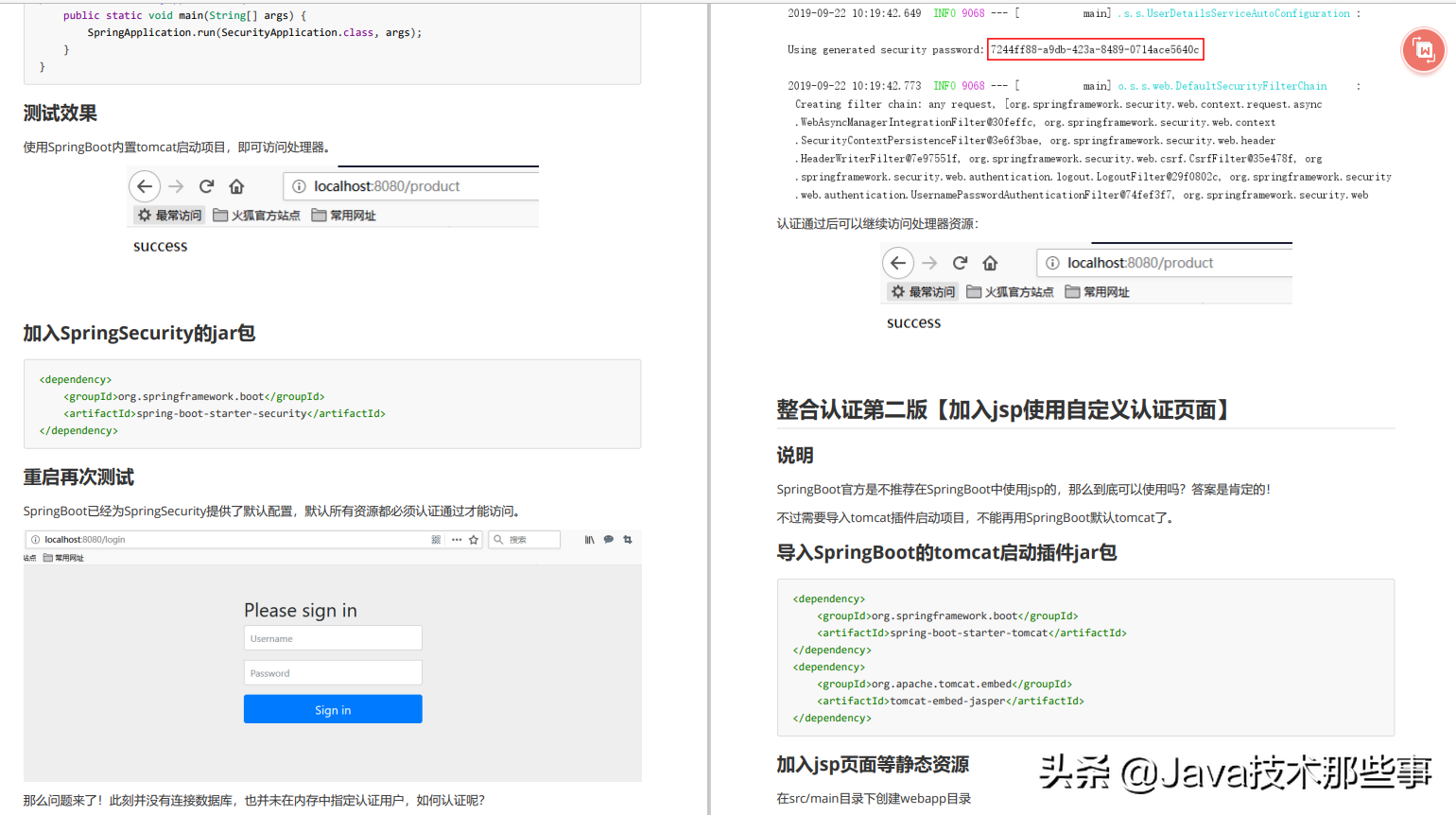Viewport: 1456px width, 815px height.
Task: Click home icon in browser under 测试效果
Action: click(236, 186)
